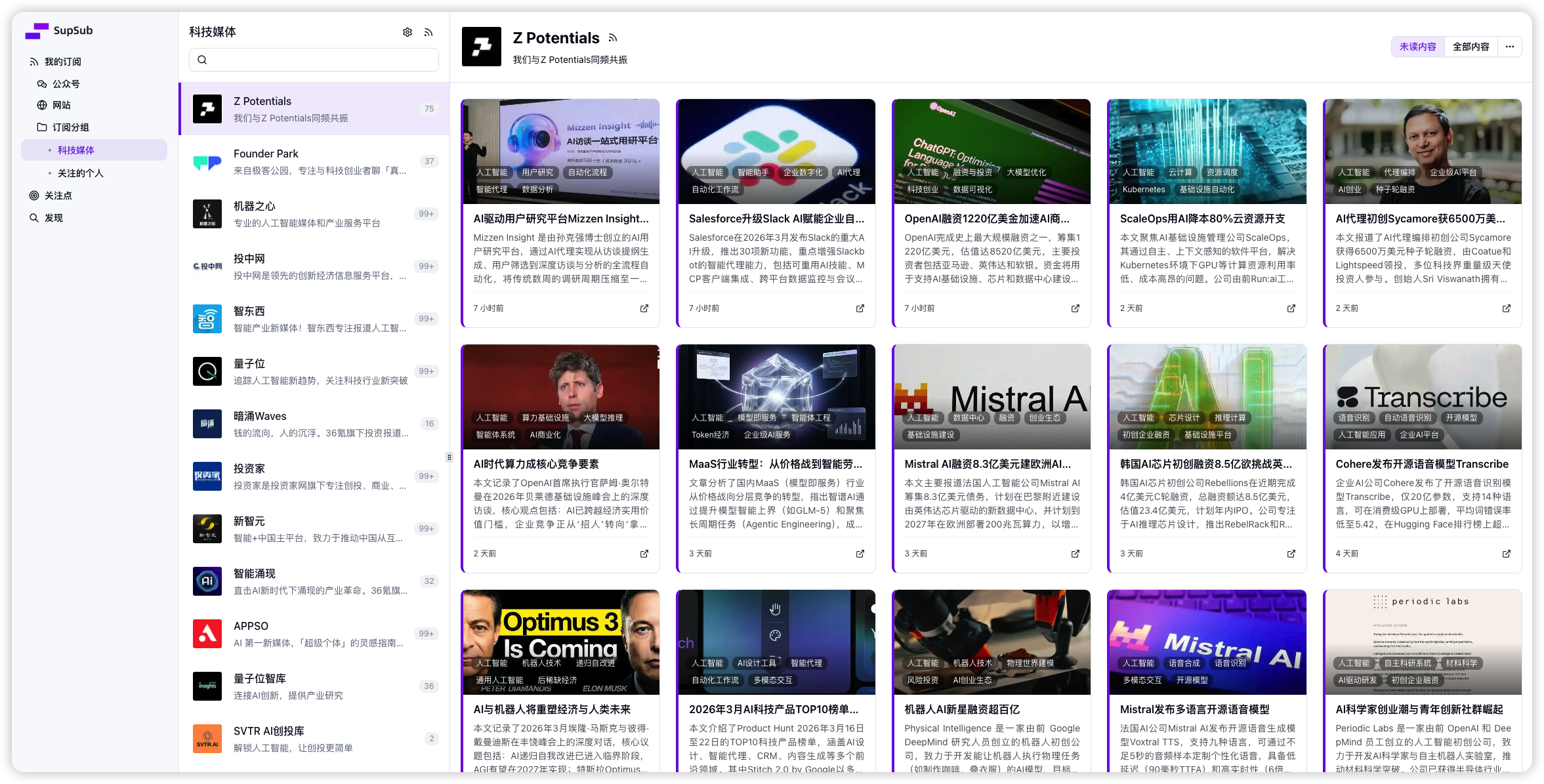Click Z Potentials header avatar
This screenshot has width=1544, height=784.
pos(482,47)
